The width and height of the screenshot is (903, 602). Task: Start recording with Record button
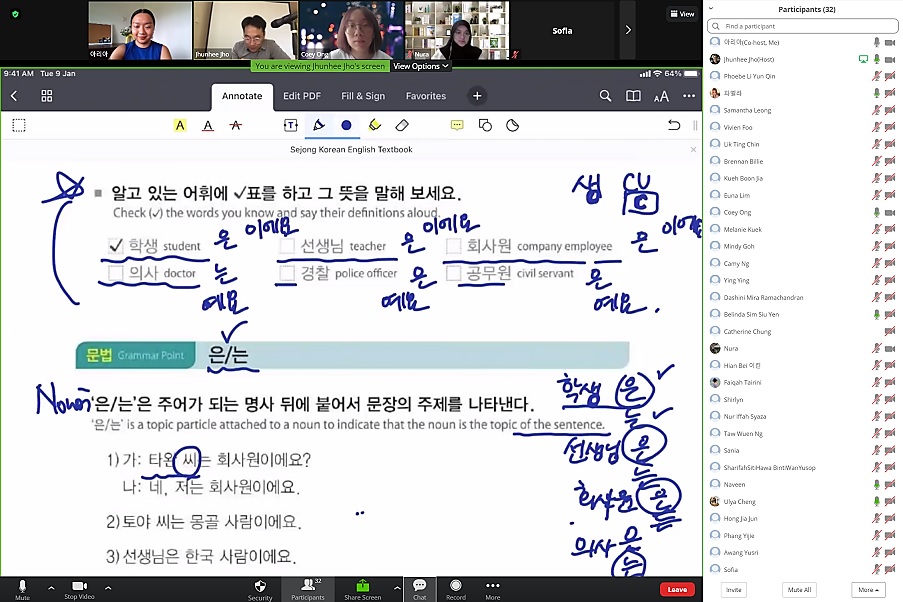click(456, 589)
